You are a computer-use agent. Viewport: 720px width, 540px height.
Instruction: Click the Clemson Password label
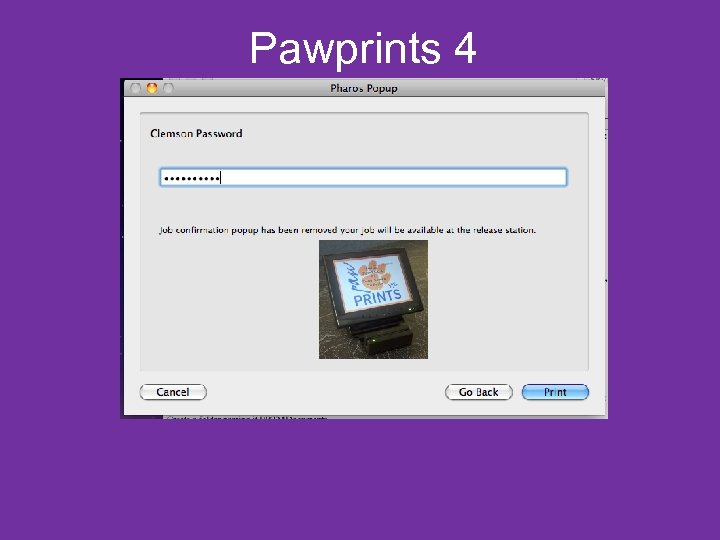click(x=196, y=134)
